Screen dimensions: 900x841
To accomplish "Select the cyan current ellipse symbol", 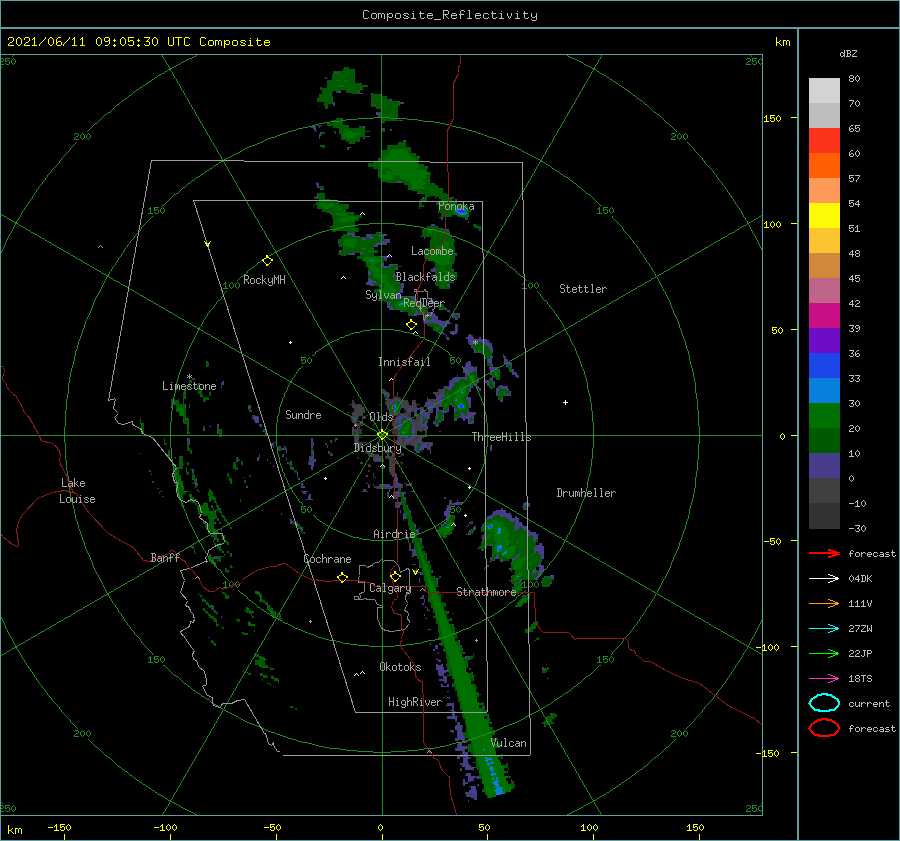I will (x=824, y=703).
